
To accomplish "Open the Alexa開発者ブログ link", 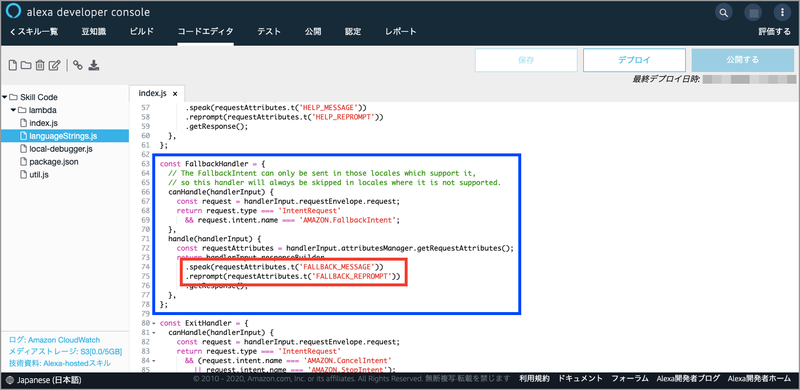I will tap(688, 379).
